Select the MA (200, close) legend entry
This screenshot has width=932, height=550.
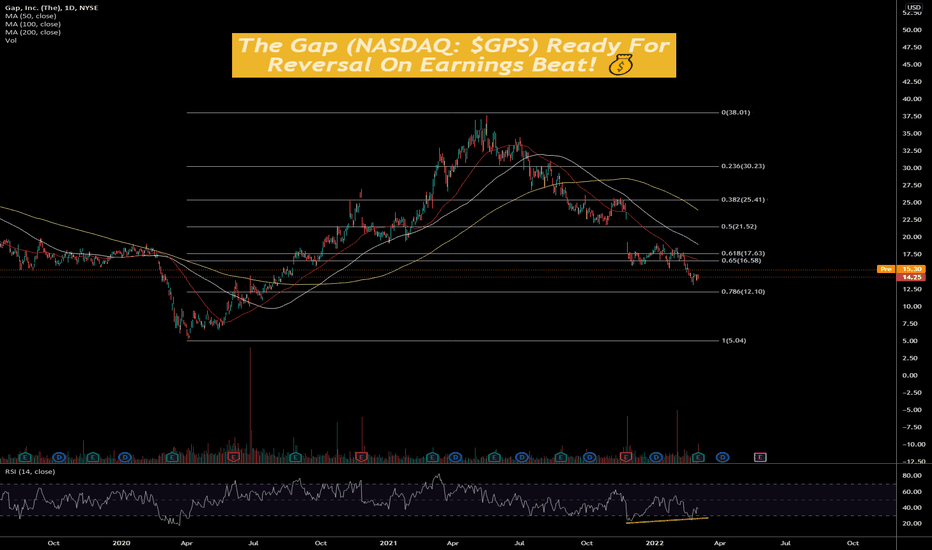[33, 32]
